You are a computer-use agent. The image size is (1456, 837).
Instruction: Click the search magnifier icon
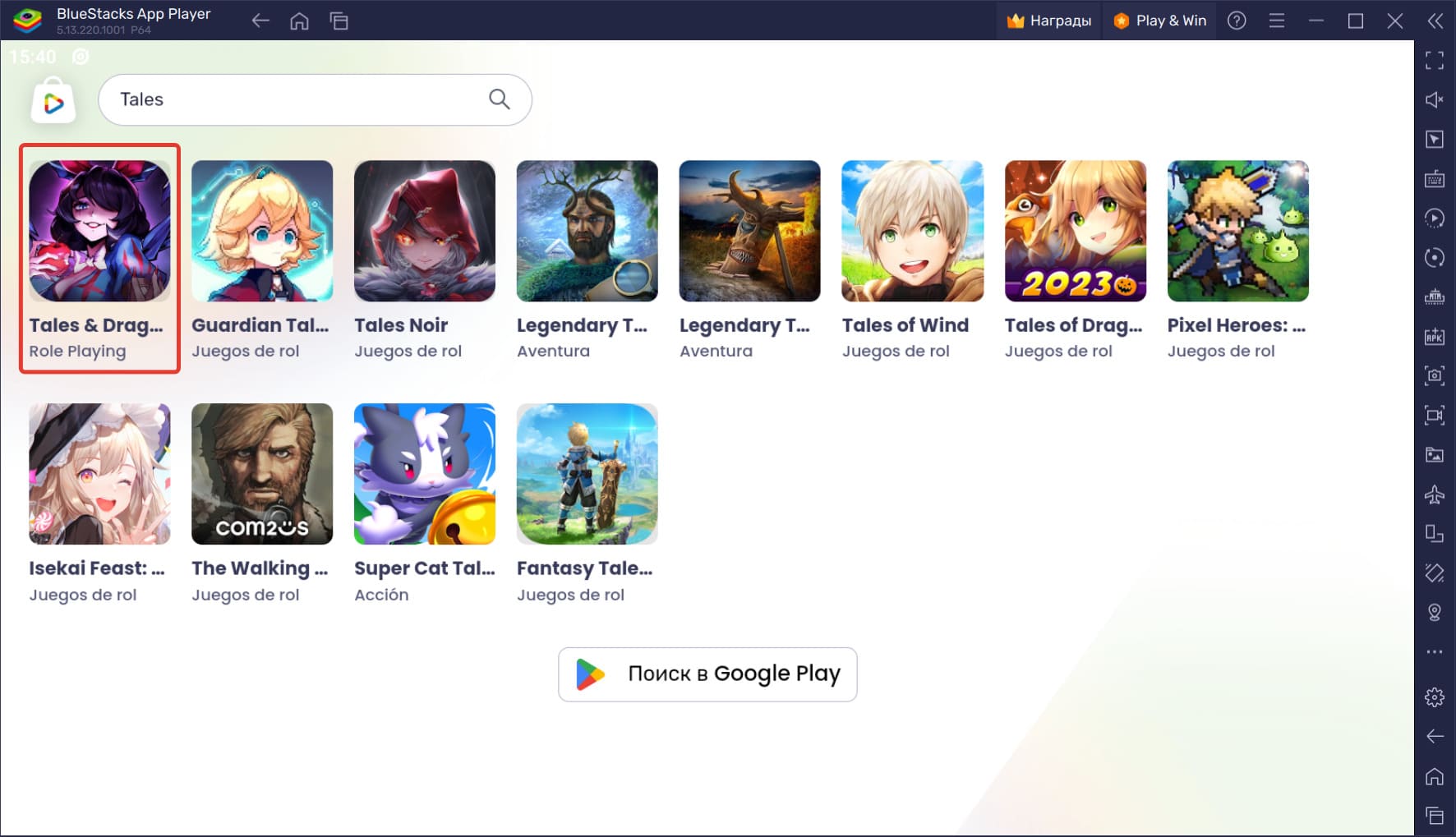[499, 99]
